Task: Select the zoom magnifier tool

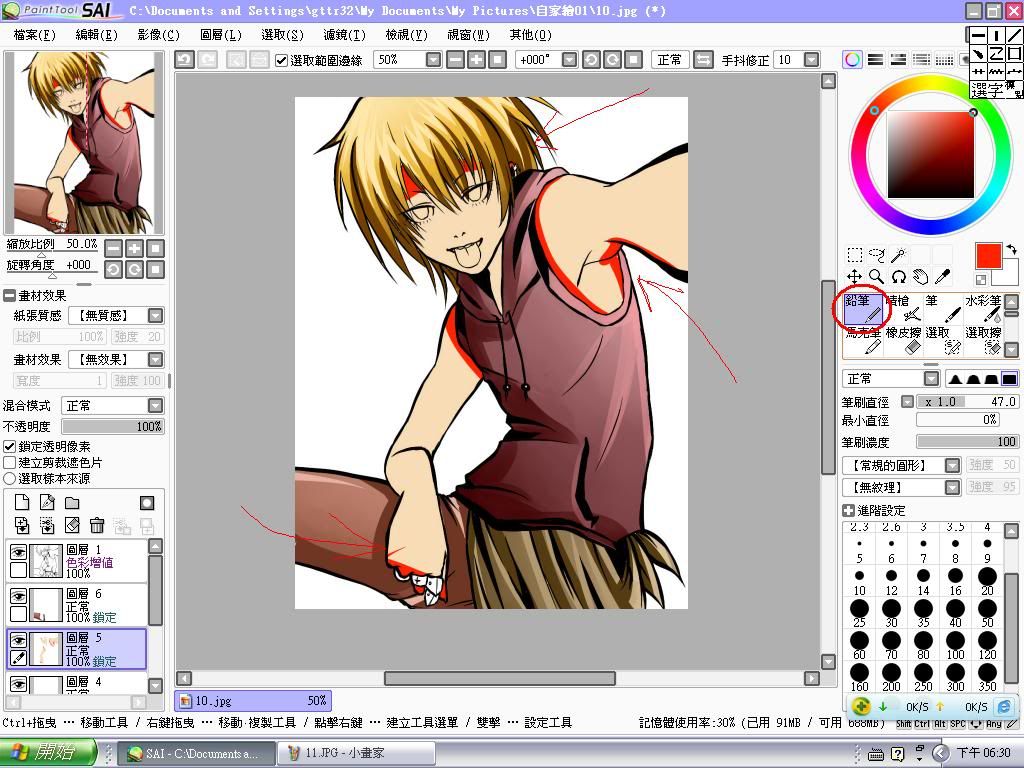Action: 877,277
